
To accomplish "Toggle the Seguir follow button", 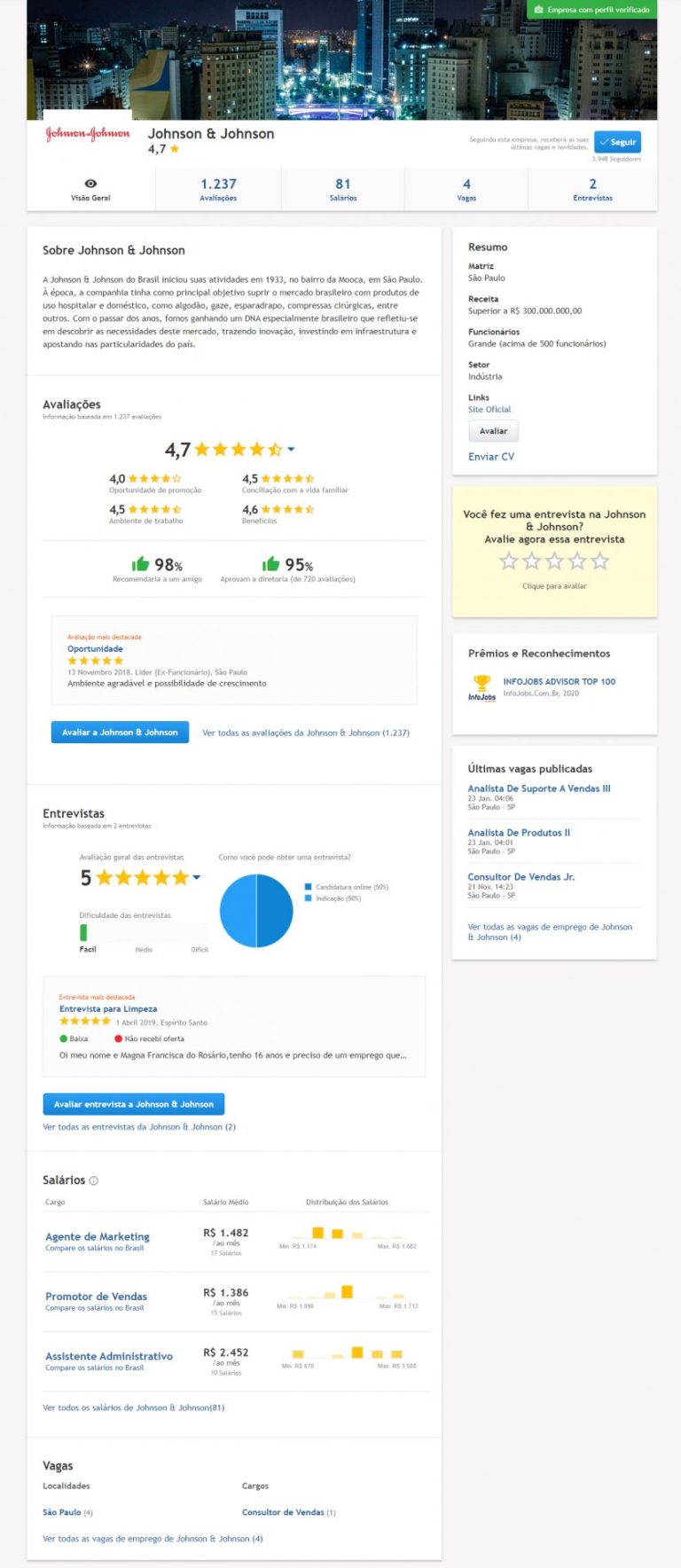I will tap(617, 142).
